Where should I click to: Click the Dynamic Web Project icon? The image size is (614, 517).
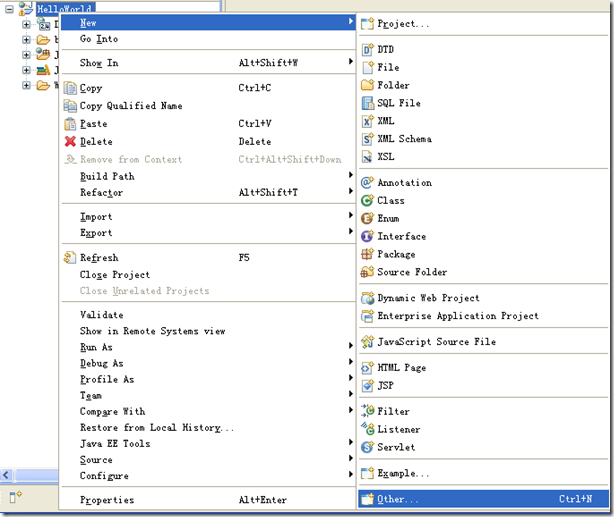click(367, 298)
